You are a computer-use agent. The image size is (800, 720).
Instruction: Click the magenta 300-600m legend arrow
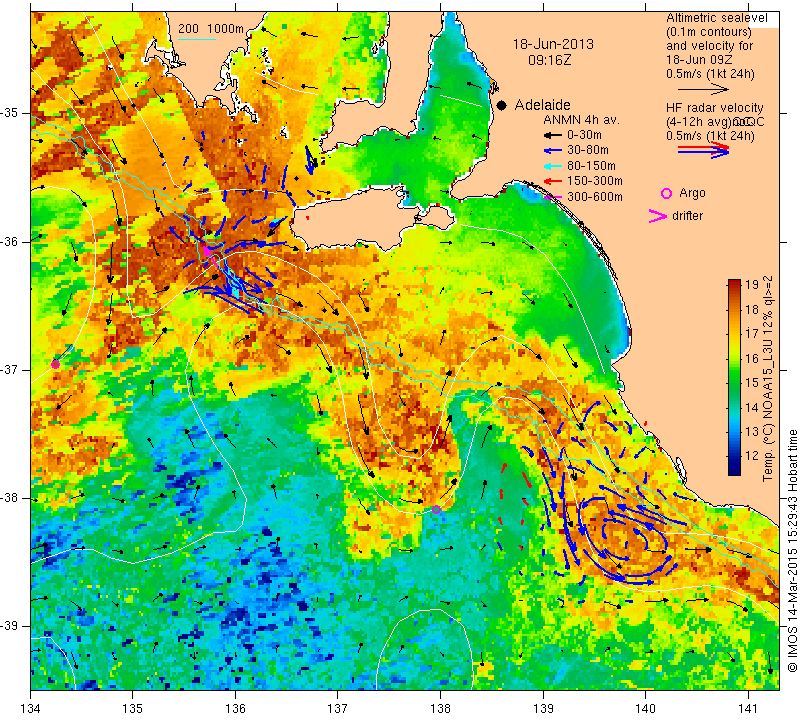tap(552, 197)
